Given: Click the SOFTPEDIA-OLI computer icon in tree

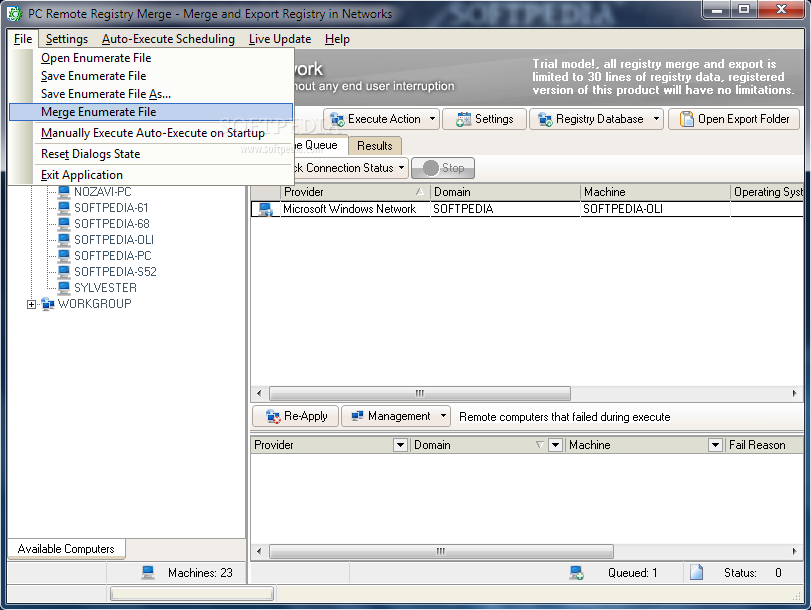Looking at the screenshot, I should pyautogui.click(x=64, y=240).
